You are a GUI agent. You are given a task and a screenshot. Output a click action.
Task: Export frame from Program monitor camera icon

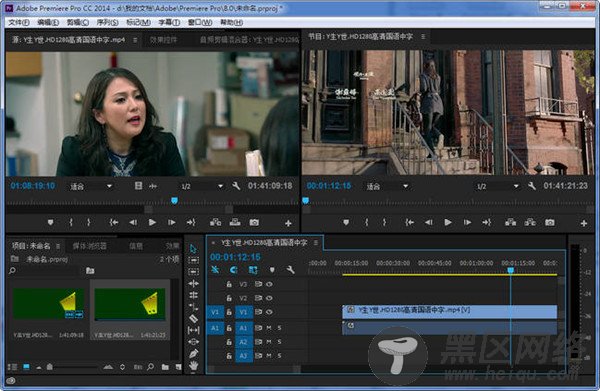coord(550,222)
